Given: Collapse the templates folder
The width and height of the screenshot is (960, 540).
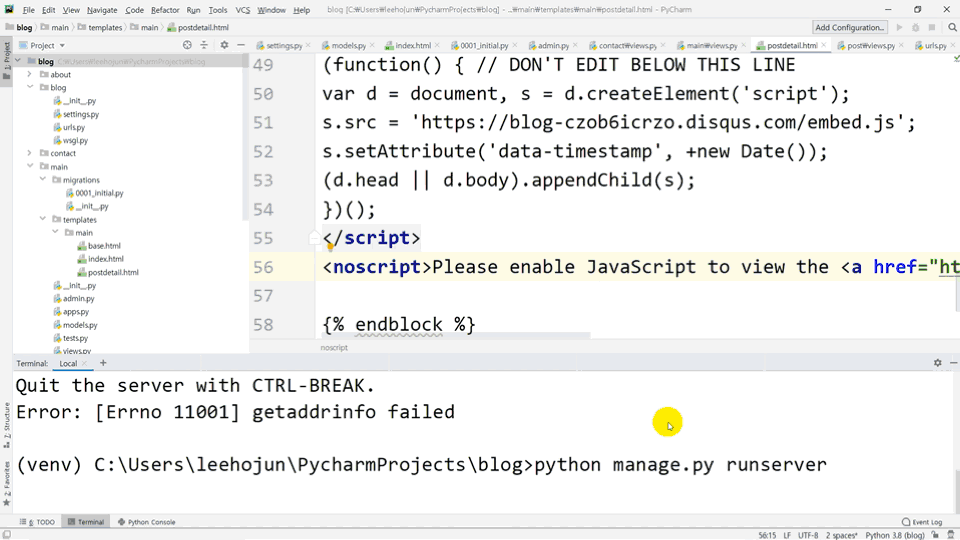Looking at the screenshot, I should coord(42,220).
